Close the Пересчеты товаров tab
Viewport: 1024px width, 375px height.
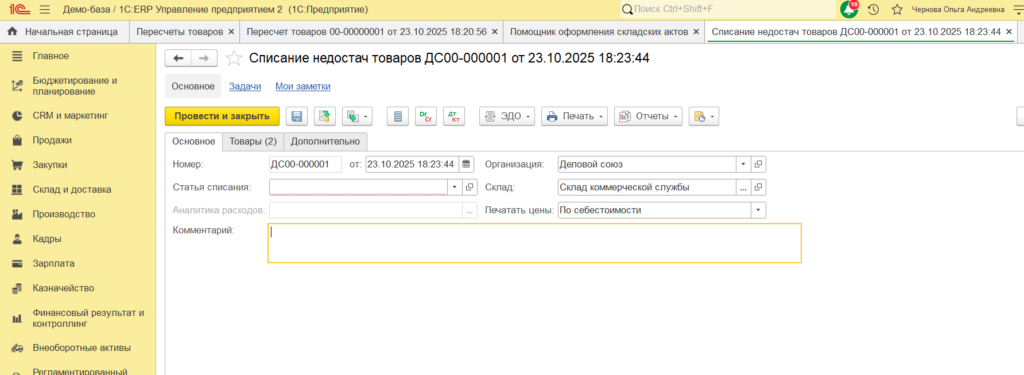click(230, 31)
